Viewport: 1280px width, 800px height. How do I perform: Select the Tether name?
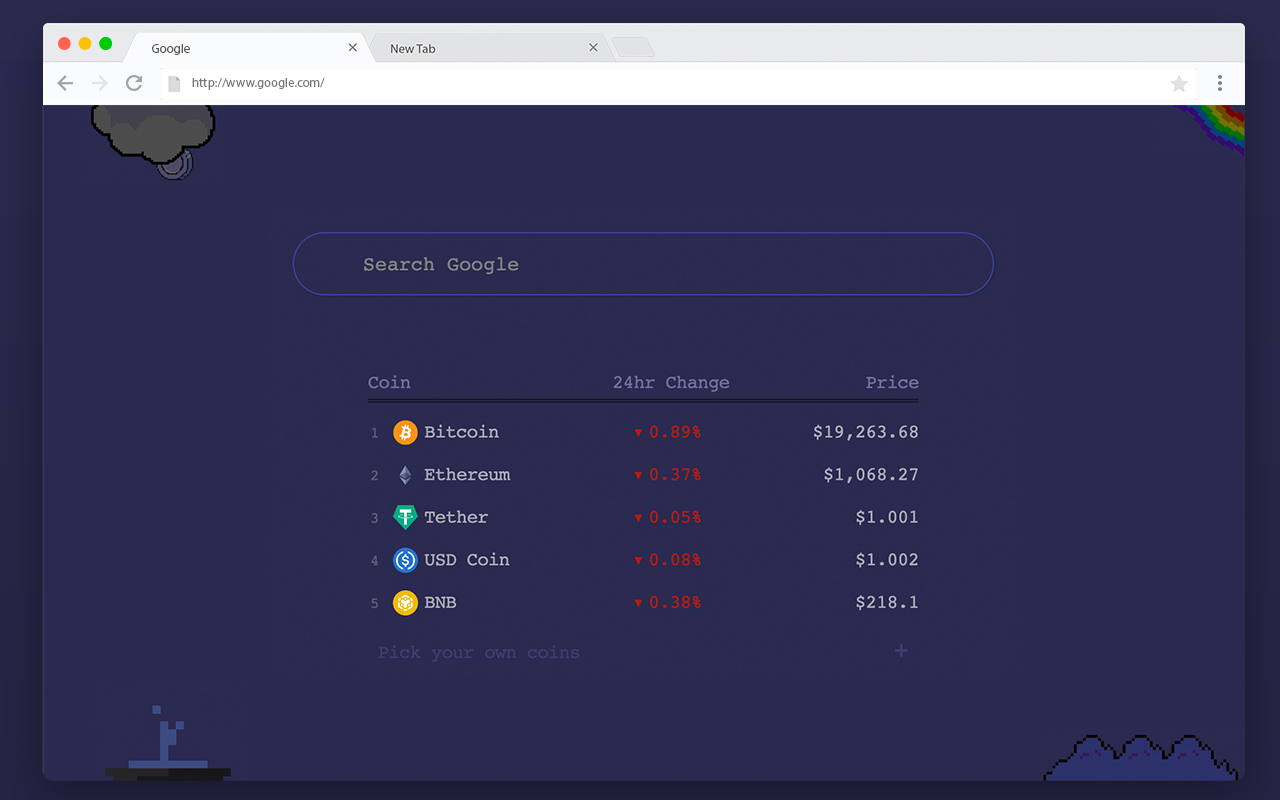pos(456,517)
